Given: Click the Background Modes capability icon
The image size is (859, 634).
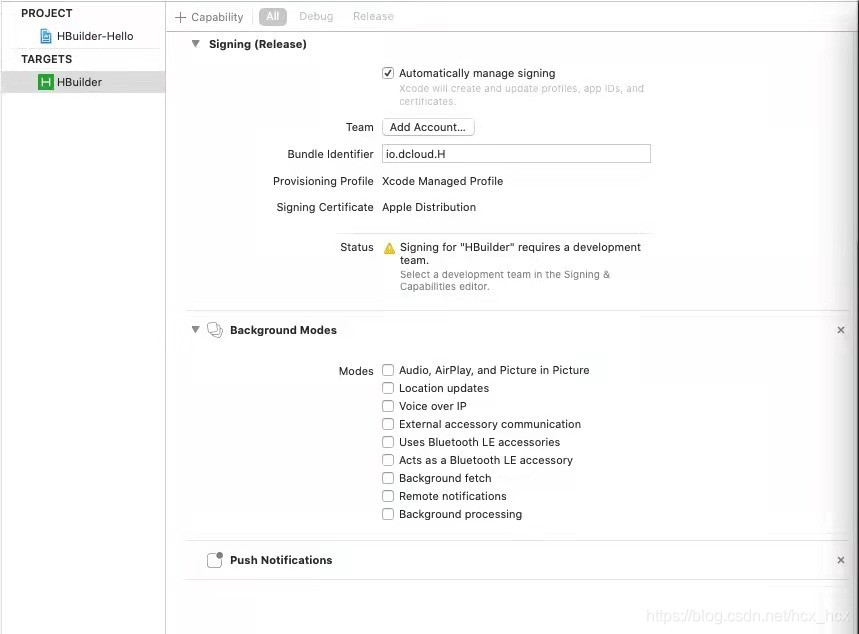Looking at the screenshot, I should point(215,330).
